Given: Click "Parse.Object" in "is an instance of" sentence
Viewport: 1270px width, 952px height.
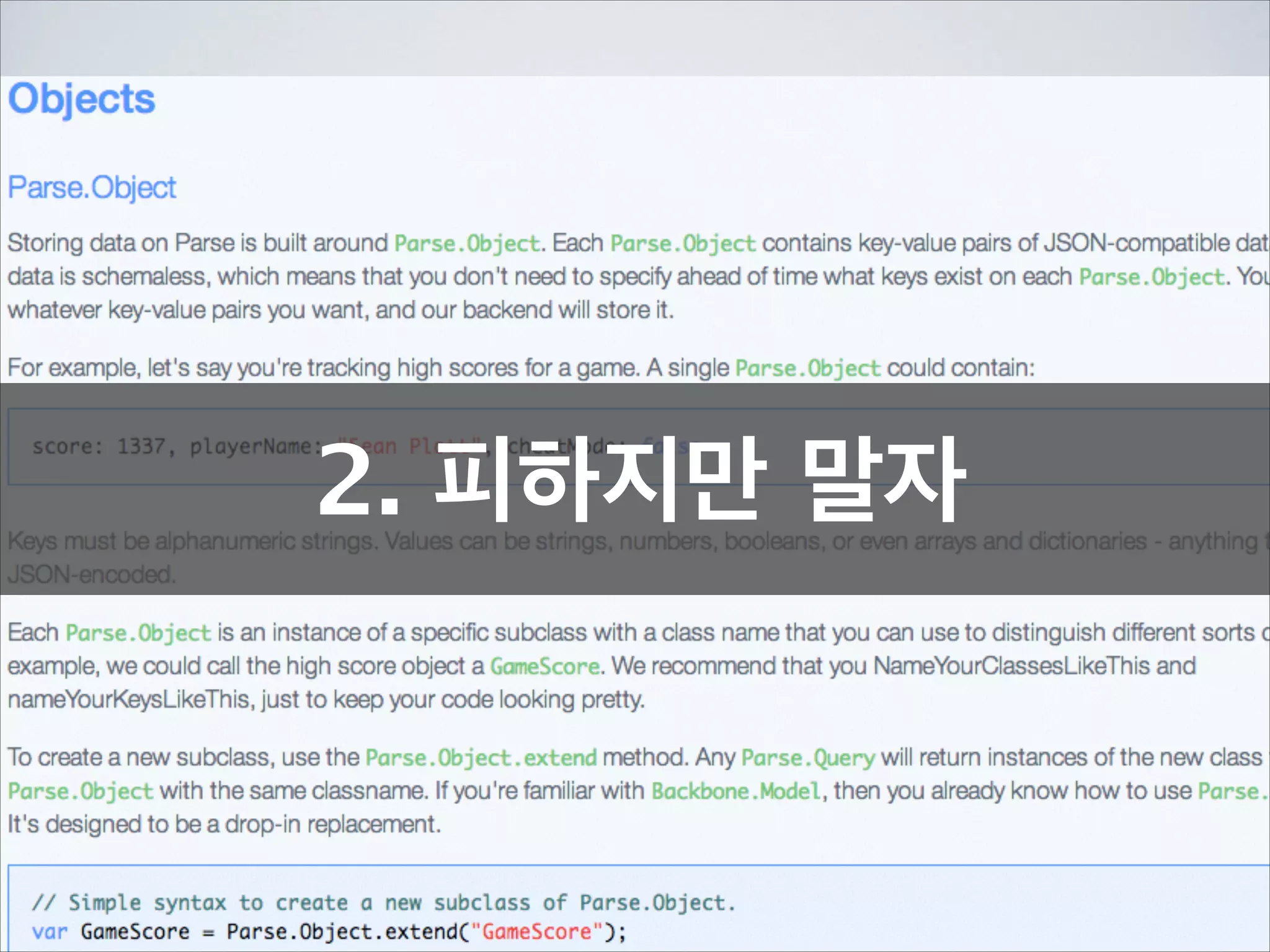Looking at the screenshot, I should click(138, 633).
